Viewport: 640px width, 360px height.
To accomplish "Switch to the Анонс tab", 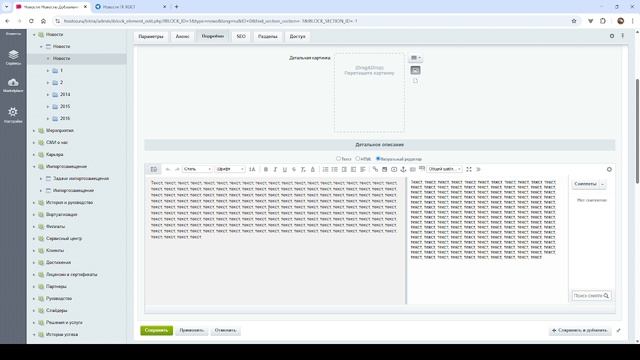I will [x=182, y=36].
